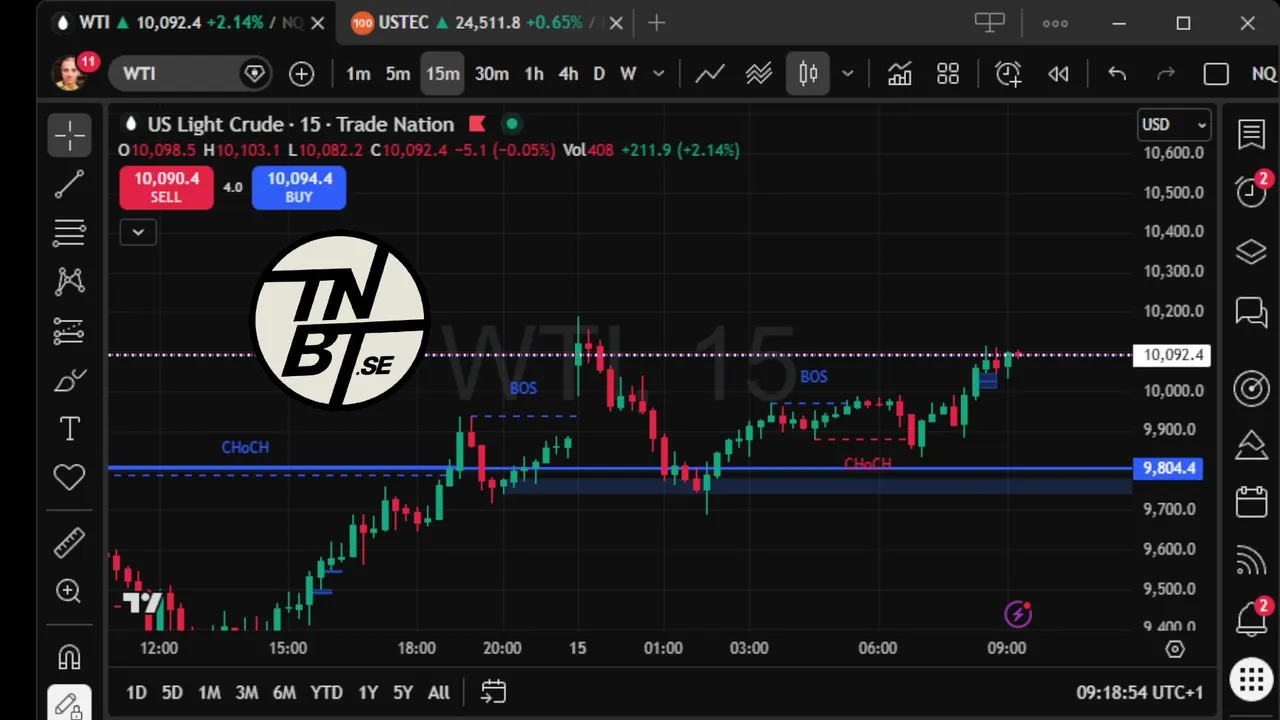Open the USD currency dropdown
Image resolution: width=1280 pixels, height=720 pixels.
tap(1174, 125)
